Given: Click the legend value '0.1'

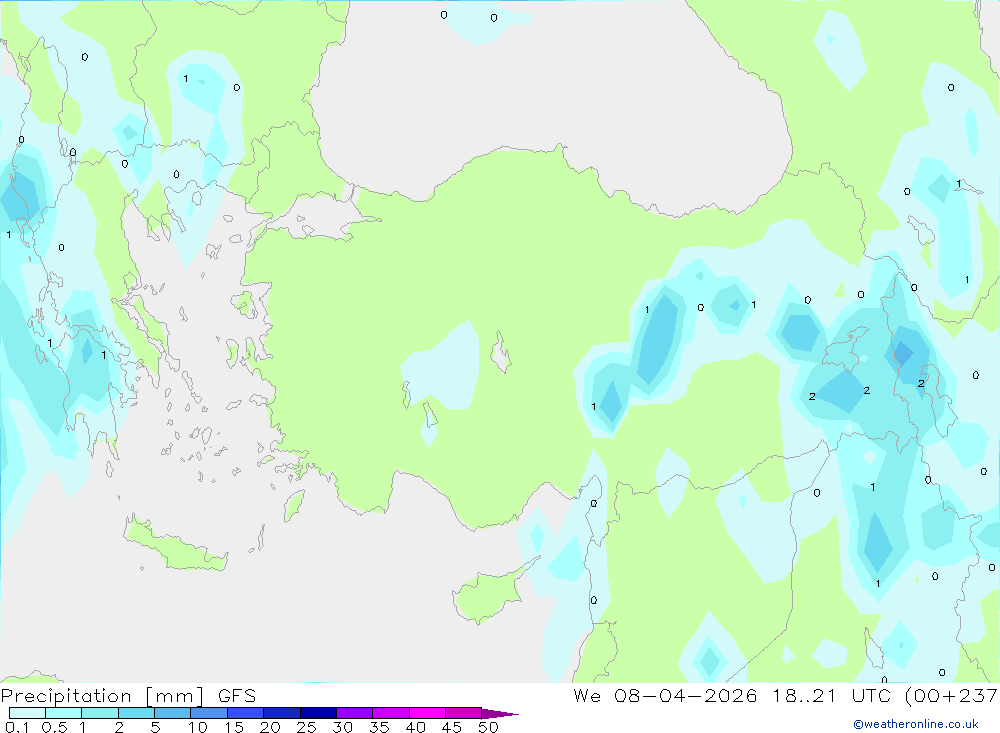Looking at the screenshot, I should (17, 727).
